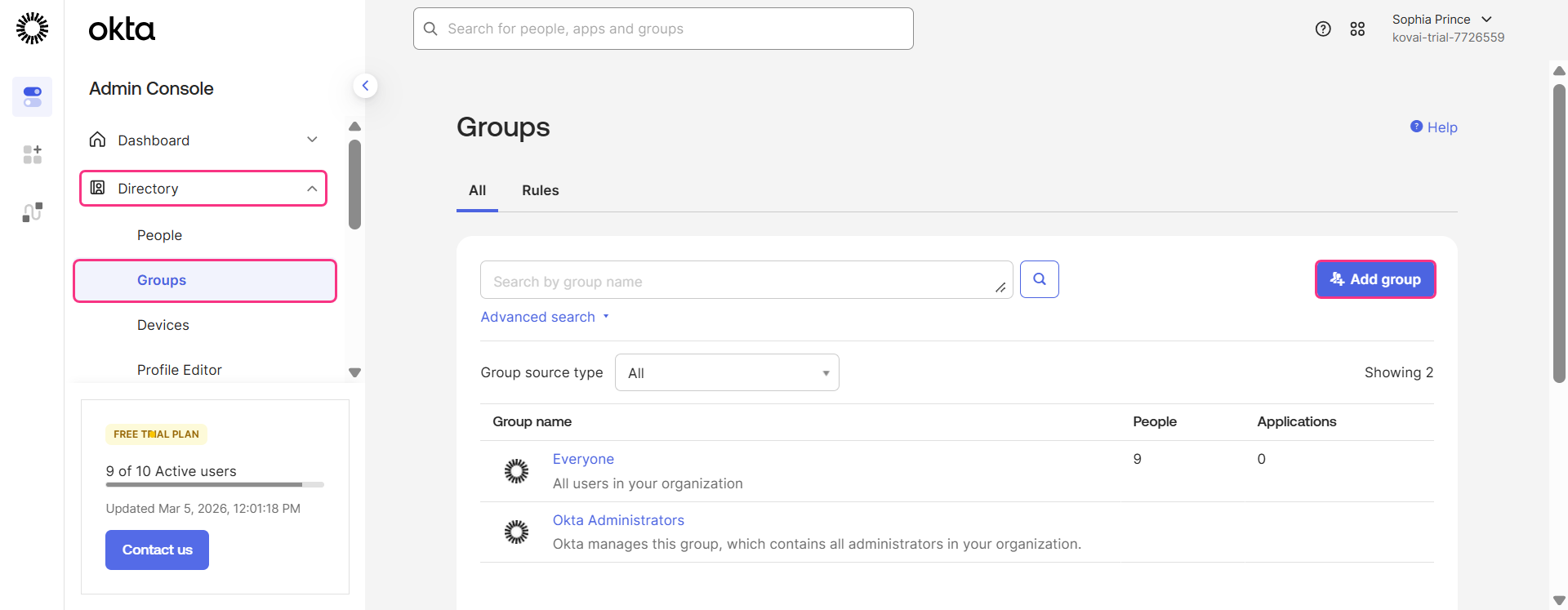Click the Applications column header
Image resolution: width=1568 pixels, height=610 pixels.
click(1297, 421)
